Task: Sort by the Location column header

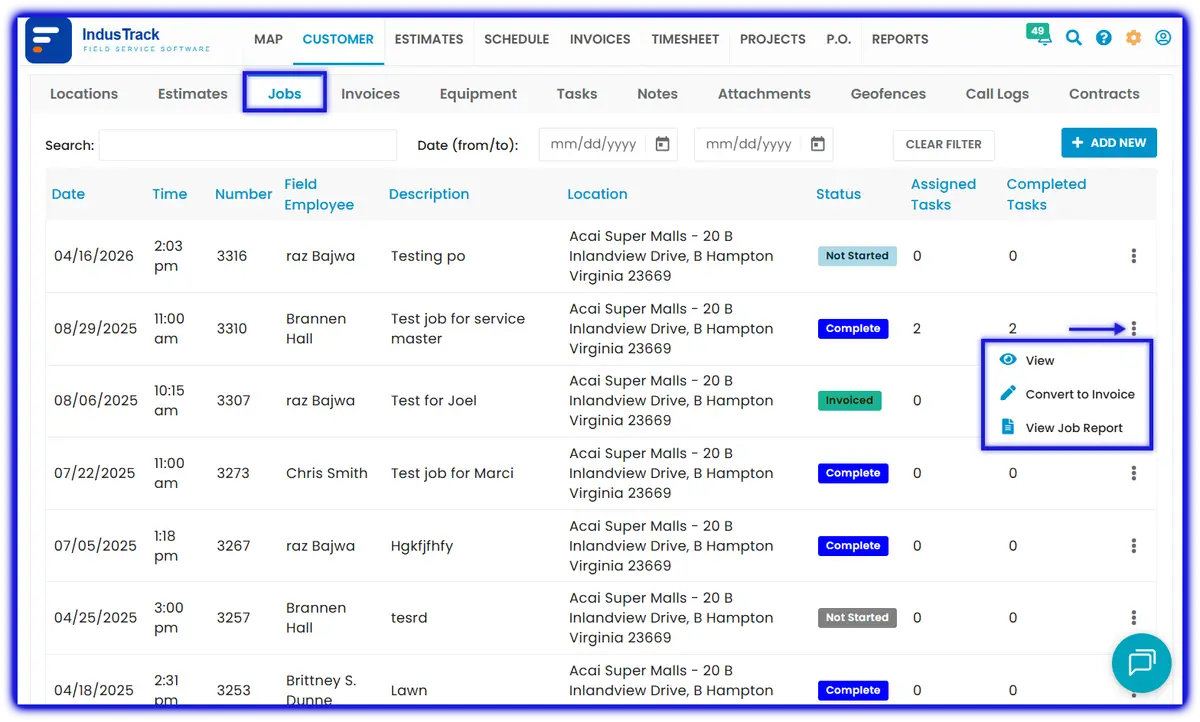Action: click(x=597, y=194)
